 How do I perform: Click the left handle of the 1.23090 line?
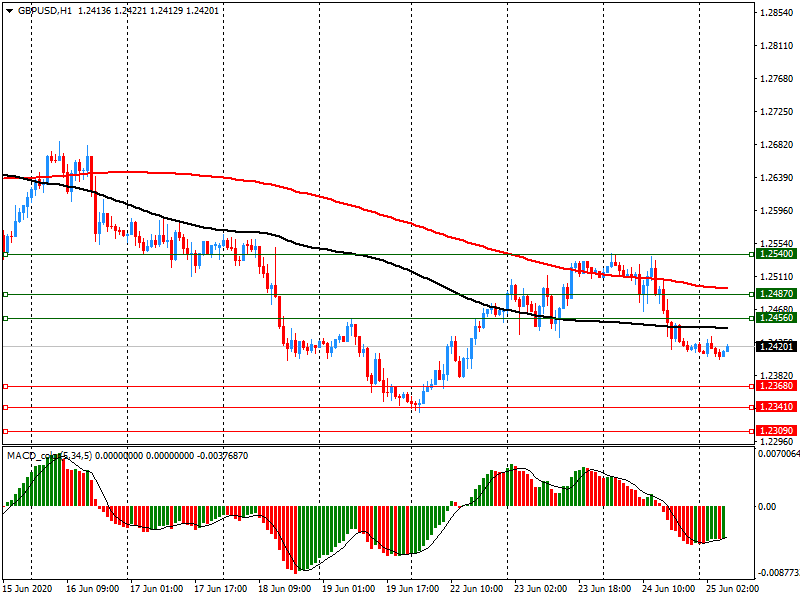[6, 432]
